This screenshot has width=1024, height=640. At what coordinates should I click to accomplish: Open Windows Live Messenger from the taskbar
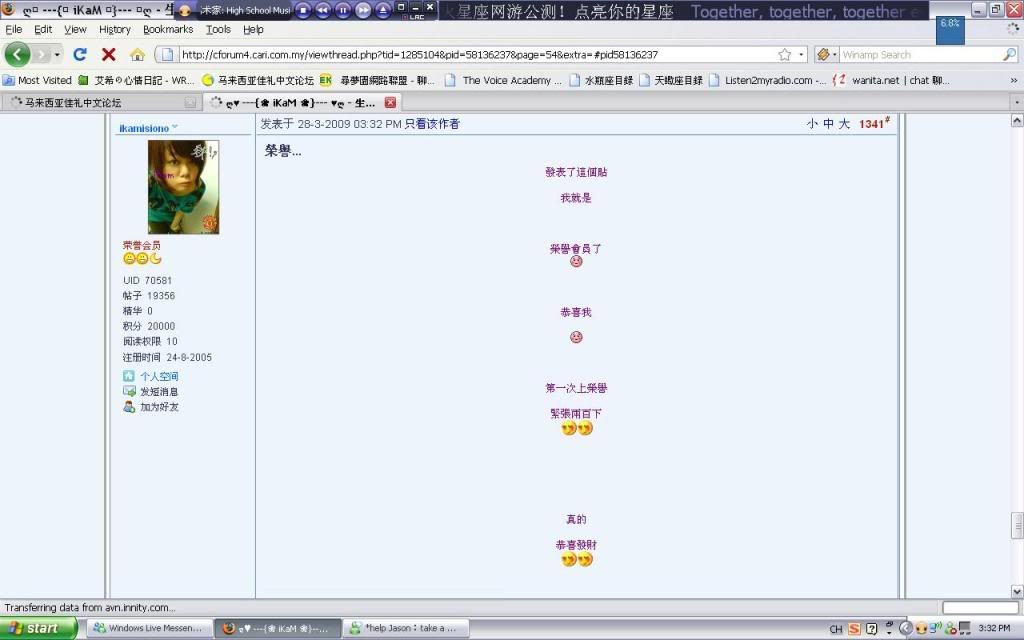point(148,628)
